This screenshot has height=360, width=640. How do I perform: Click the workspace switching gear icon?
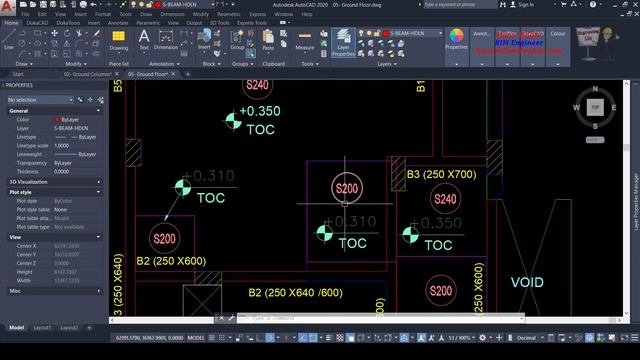click(x=482, y=338)
